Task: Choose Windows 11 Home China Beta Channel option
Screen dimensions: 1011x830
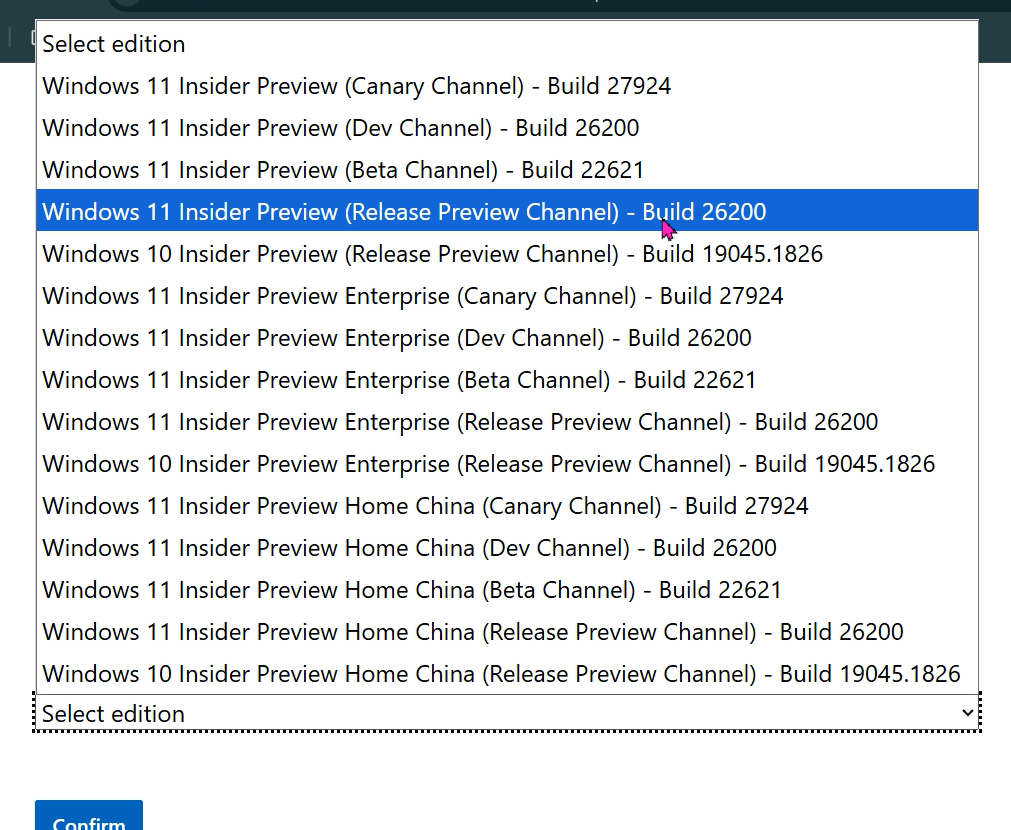Action: pyautogui.click(x=411, y=590)
